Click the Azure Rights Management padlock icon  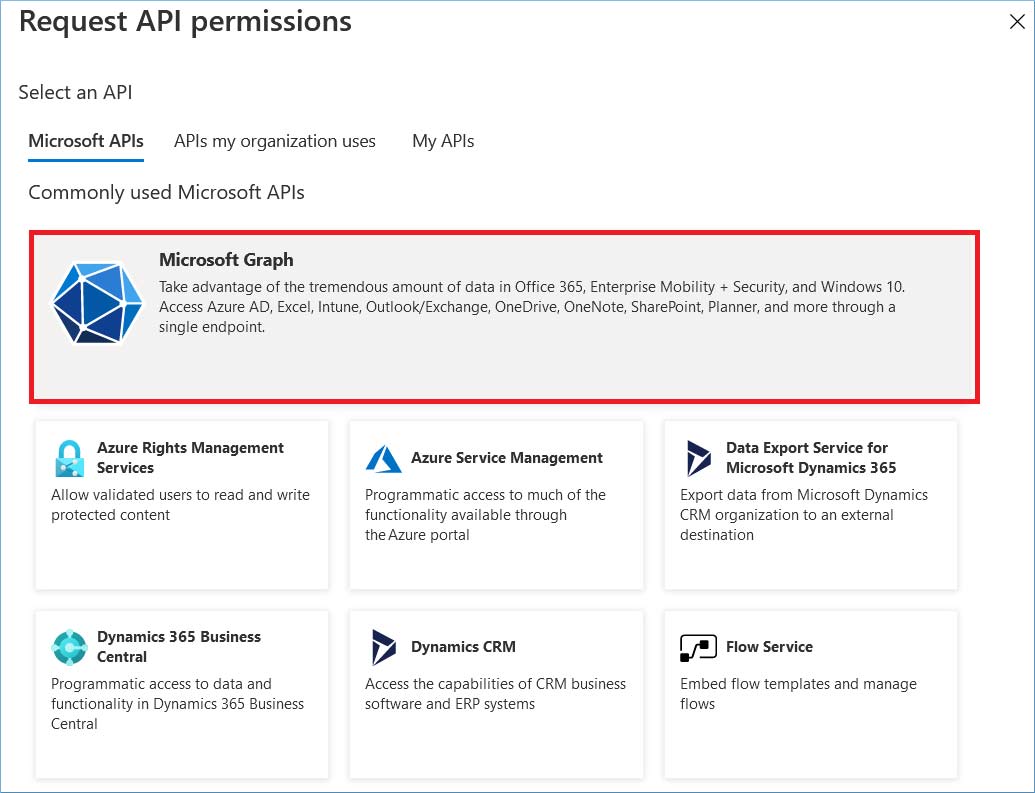point(69,458)
